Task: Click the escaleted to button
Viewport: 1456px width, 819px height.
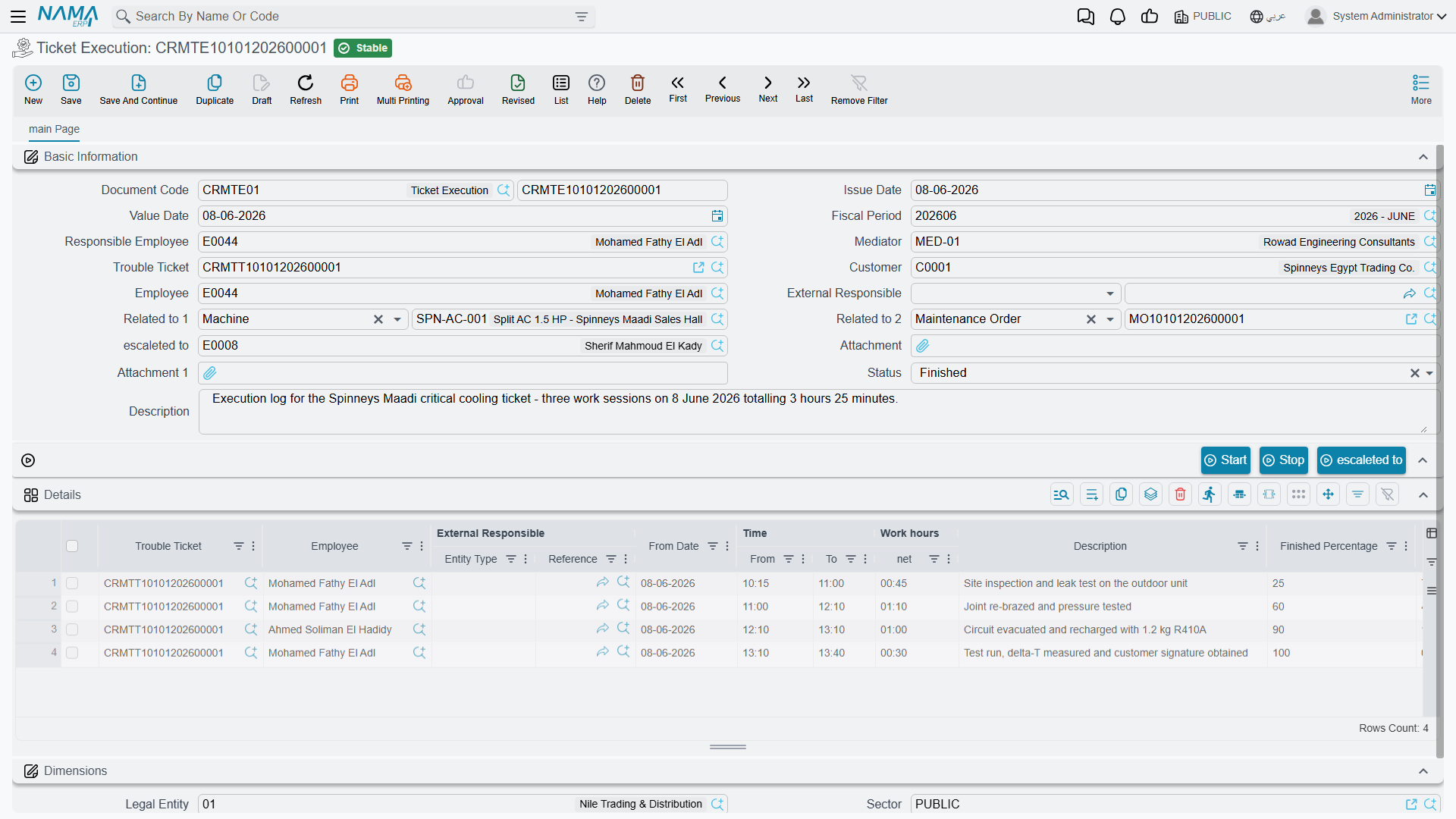Action: point(1361,460)
